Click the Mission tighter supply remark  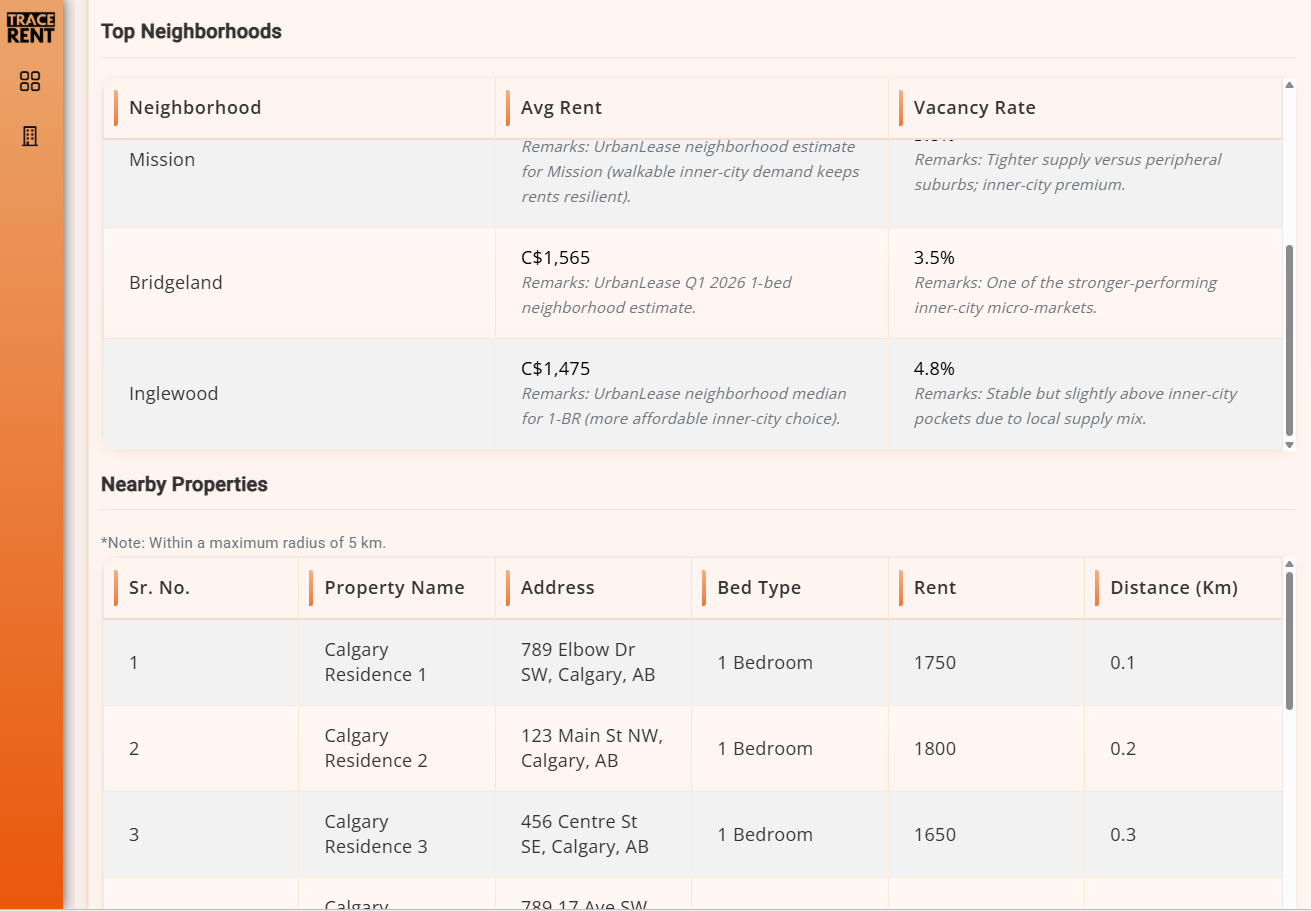point(1068,172)
